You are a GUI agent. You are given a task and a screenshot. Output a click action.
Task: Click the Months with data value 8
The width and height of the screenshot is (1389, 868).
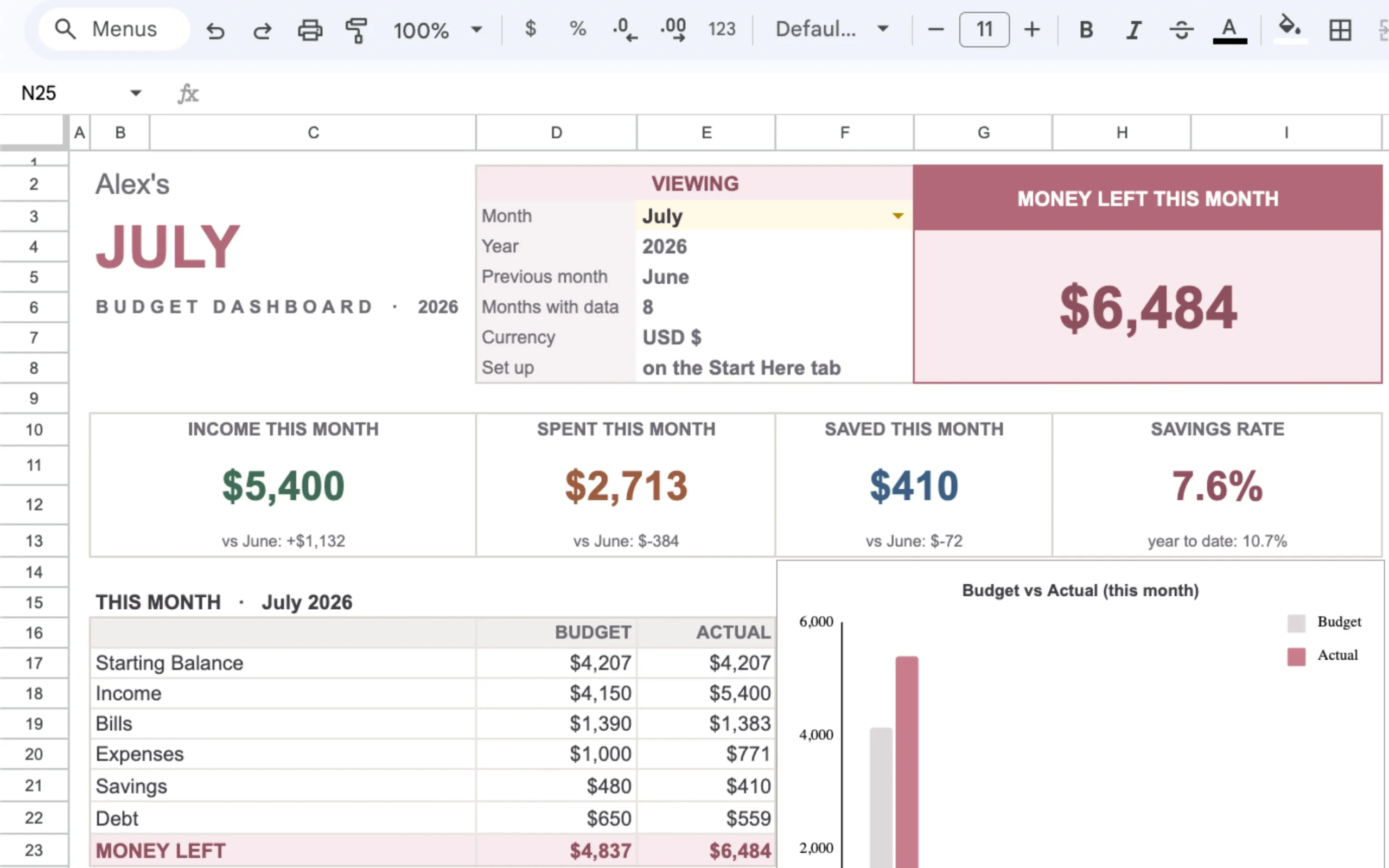(647, 307)
